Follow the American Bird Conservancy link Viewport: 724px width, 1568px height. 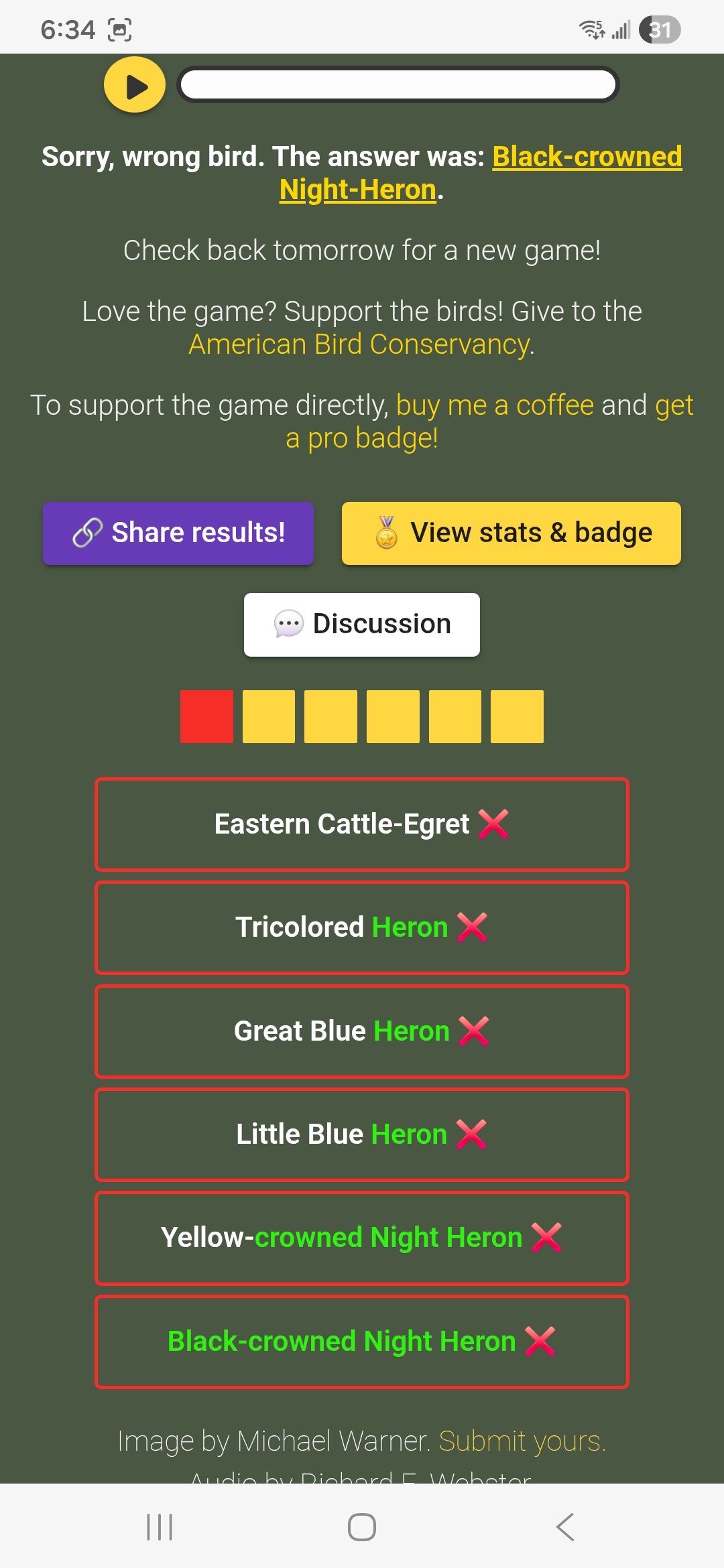(x=359, y=344)
